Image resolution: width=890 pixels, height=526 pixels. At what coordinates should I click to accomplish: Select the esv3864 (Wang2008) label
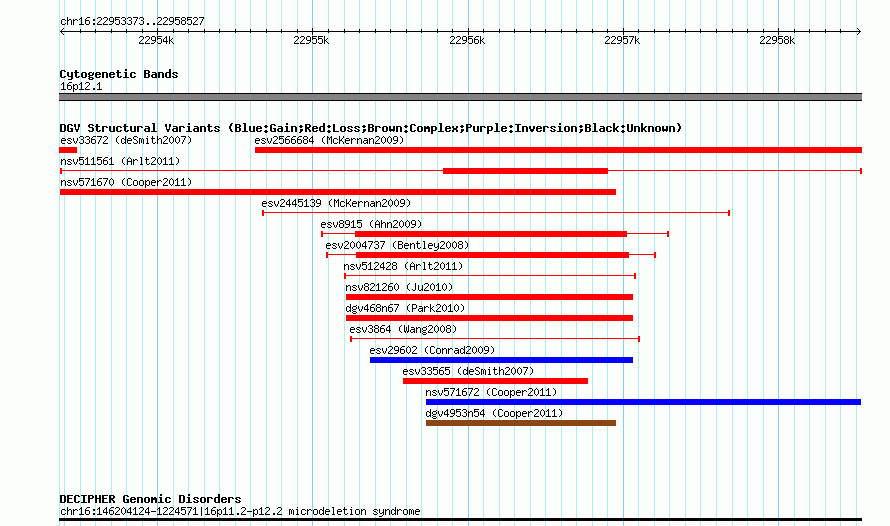[x=403, y=329]
